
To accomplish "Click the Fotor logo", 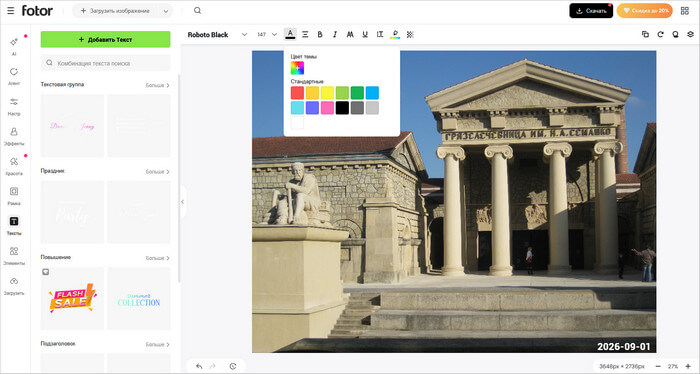I will coord(37,11).
